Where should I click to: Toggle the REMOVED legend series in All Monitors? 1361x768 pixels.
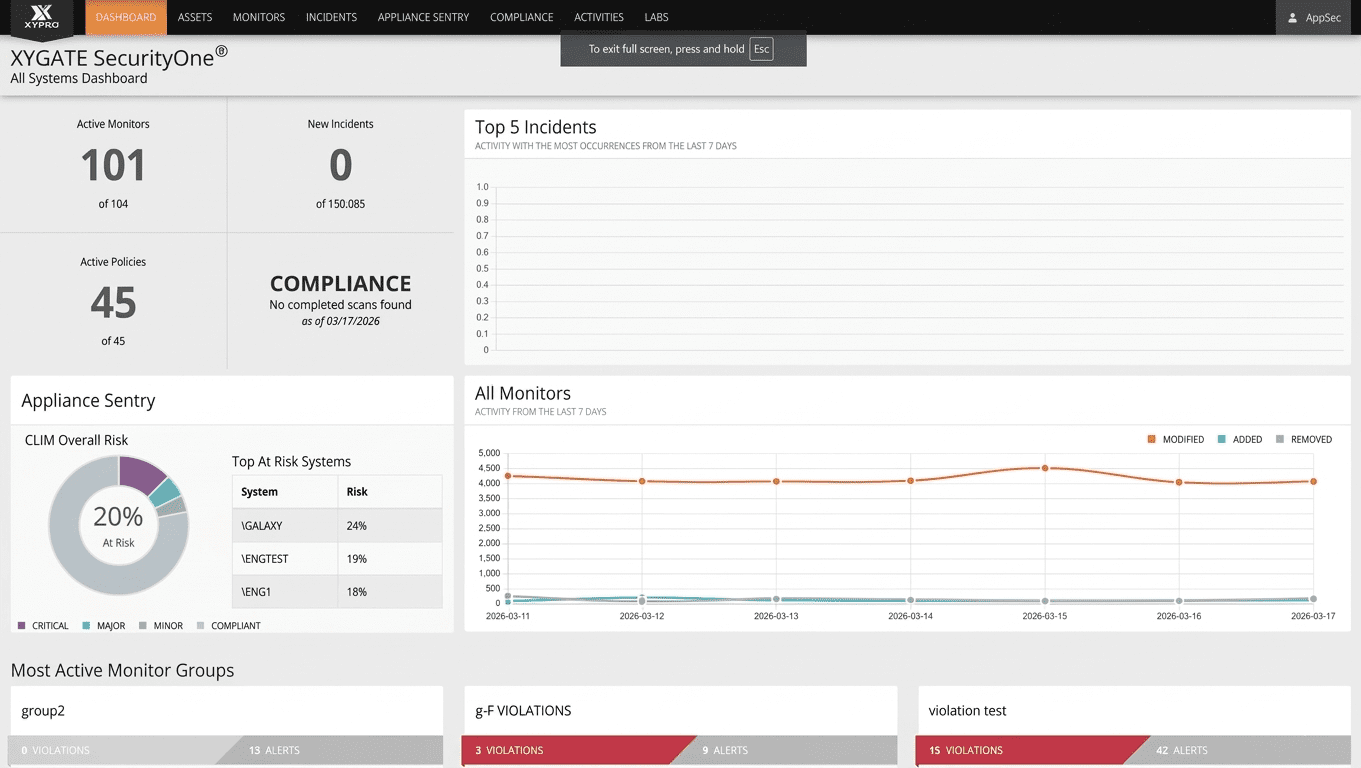click(x=1304, y=440)
